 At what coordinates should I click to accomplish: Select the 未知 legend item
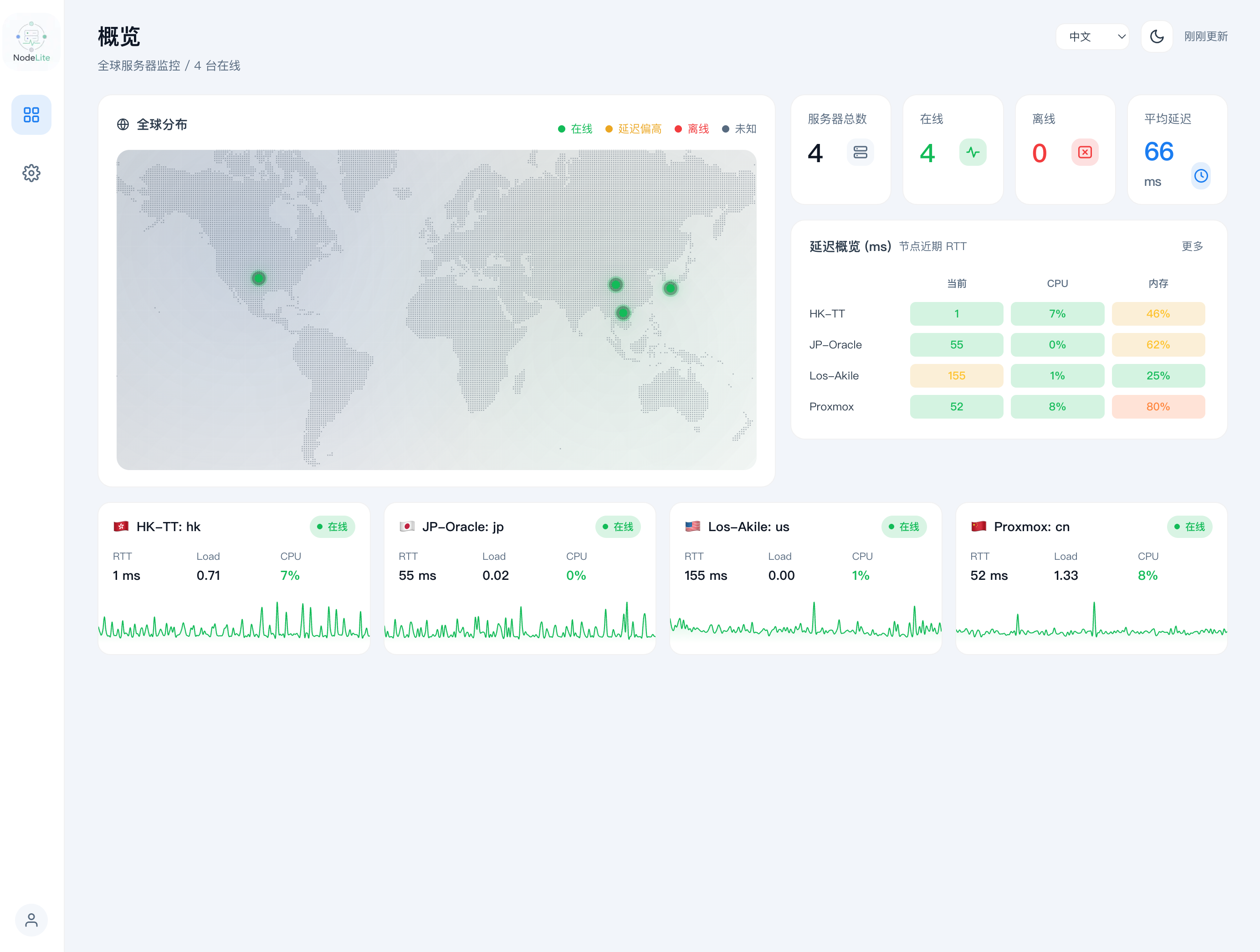point(739,129)
